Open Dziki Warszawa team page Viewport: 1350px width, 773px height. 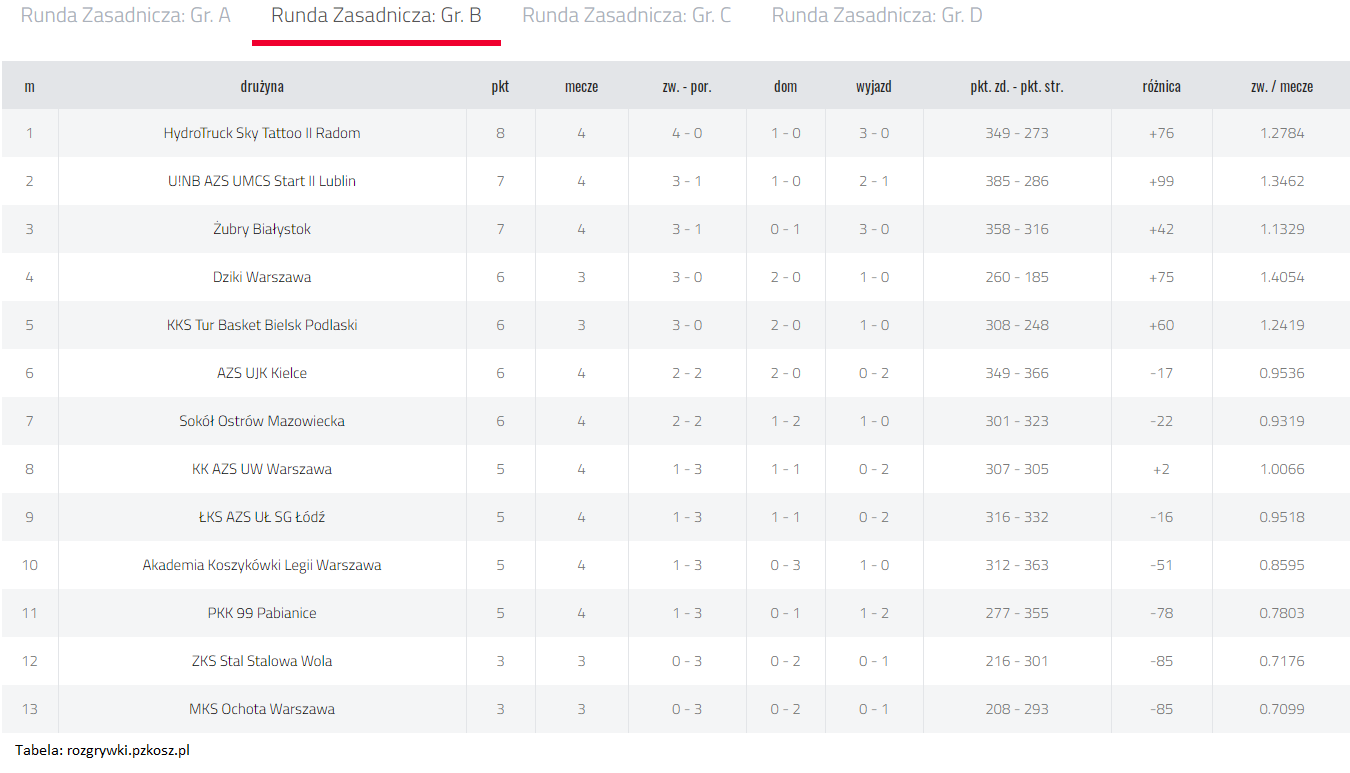[262, 277]
